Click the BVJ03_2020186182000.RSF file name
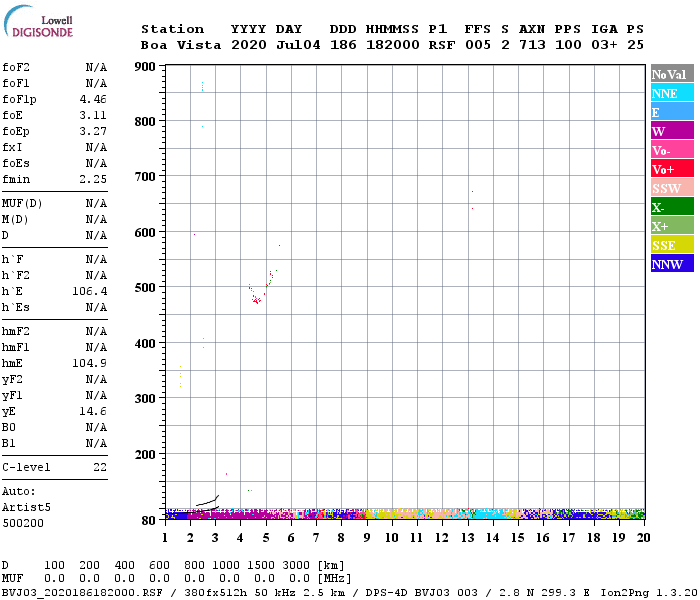 [82, 593]
